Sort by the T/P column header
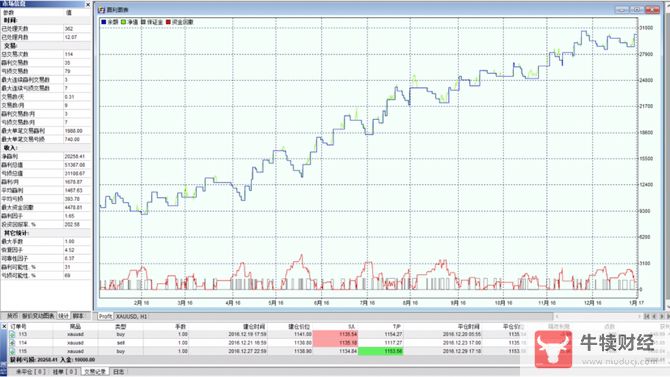 click(396, 327)
